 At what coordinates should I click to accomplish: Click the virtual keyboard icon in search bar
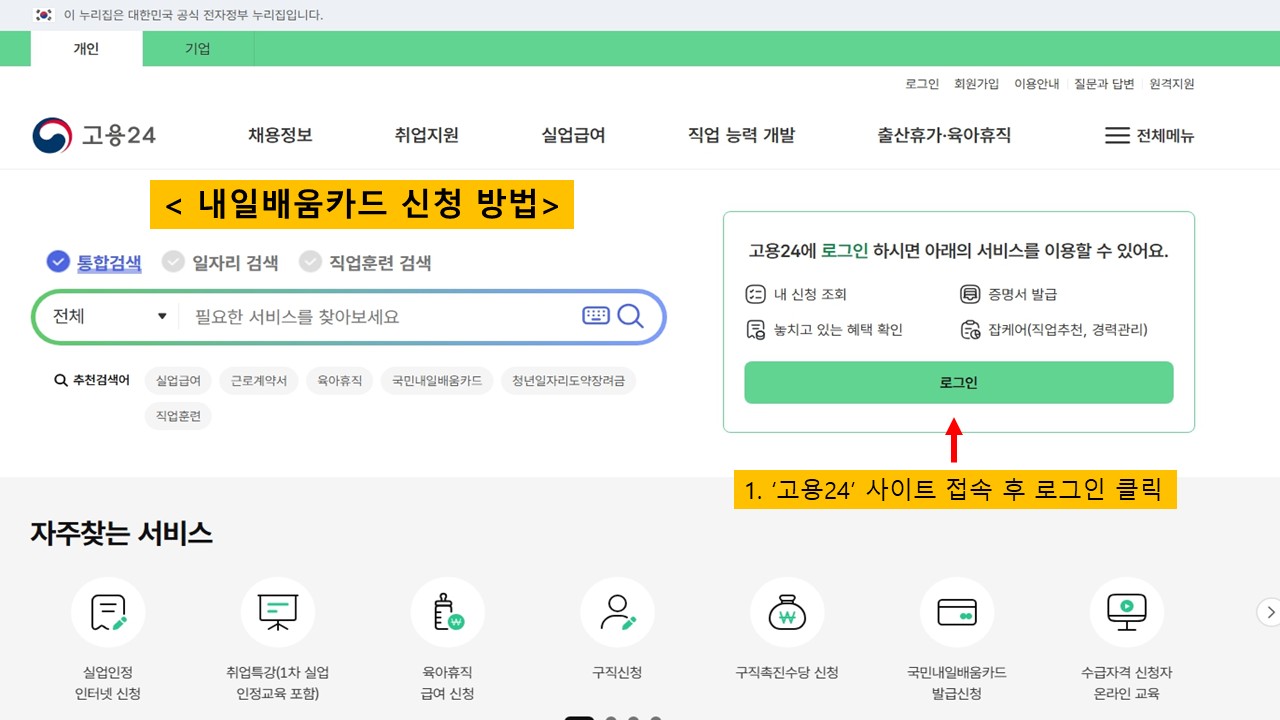(596, 316)
